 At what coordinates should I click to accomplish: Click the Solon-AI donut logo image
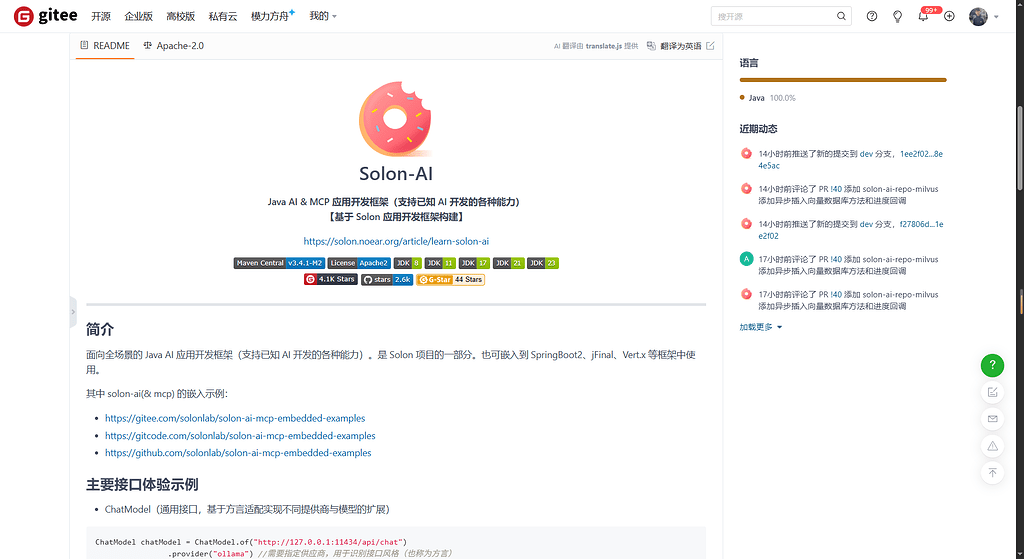tap(395, 119)
